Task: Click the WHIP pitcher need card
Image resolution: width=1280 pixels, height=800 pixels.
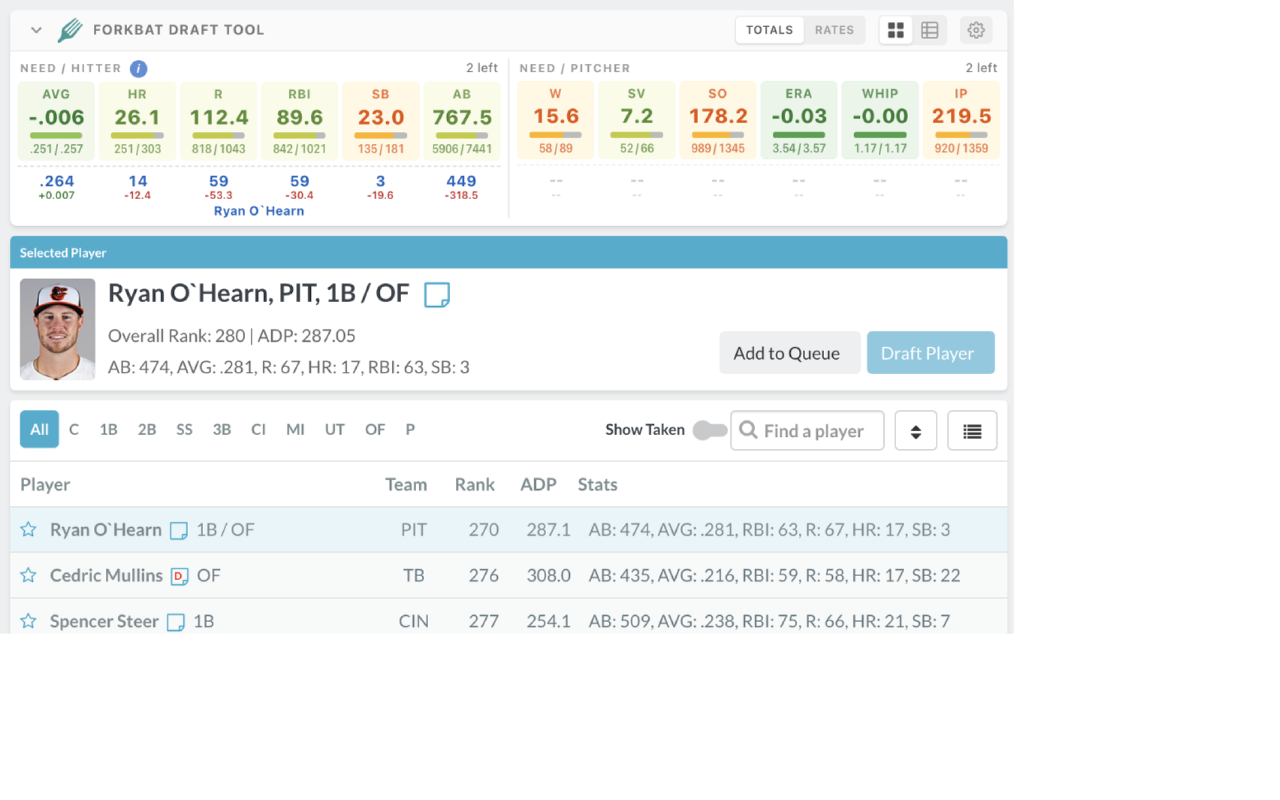Action: click(x=880, y=121)
